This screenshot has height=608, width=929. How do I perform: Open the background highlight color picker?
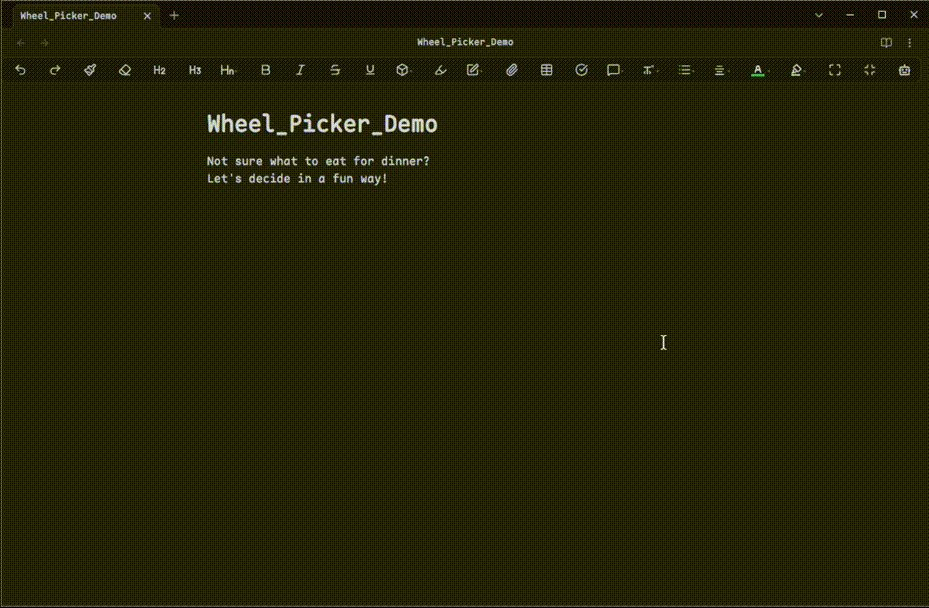coord(797,70)
